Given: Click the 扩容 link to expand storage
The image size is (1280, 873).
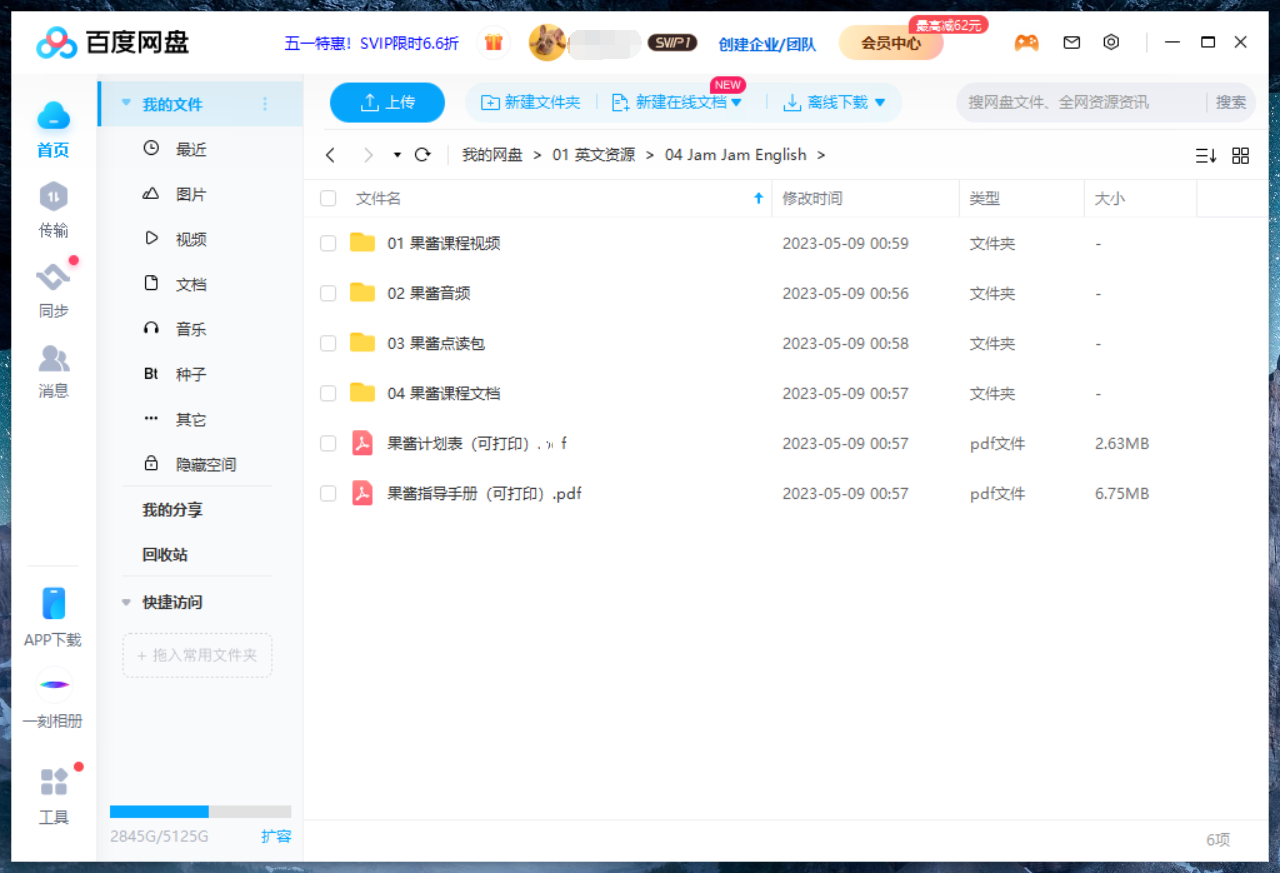Looking at the screenshot, I should pos(276,836).
